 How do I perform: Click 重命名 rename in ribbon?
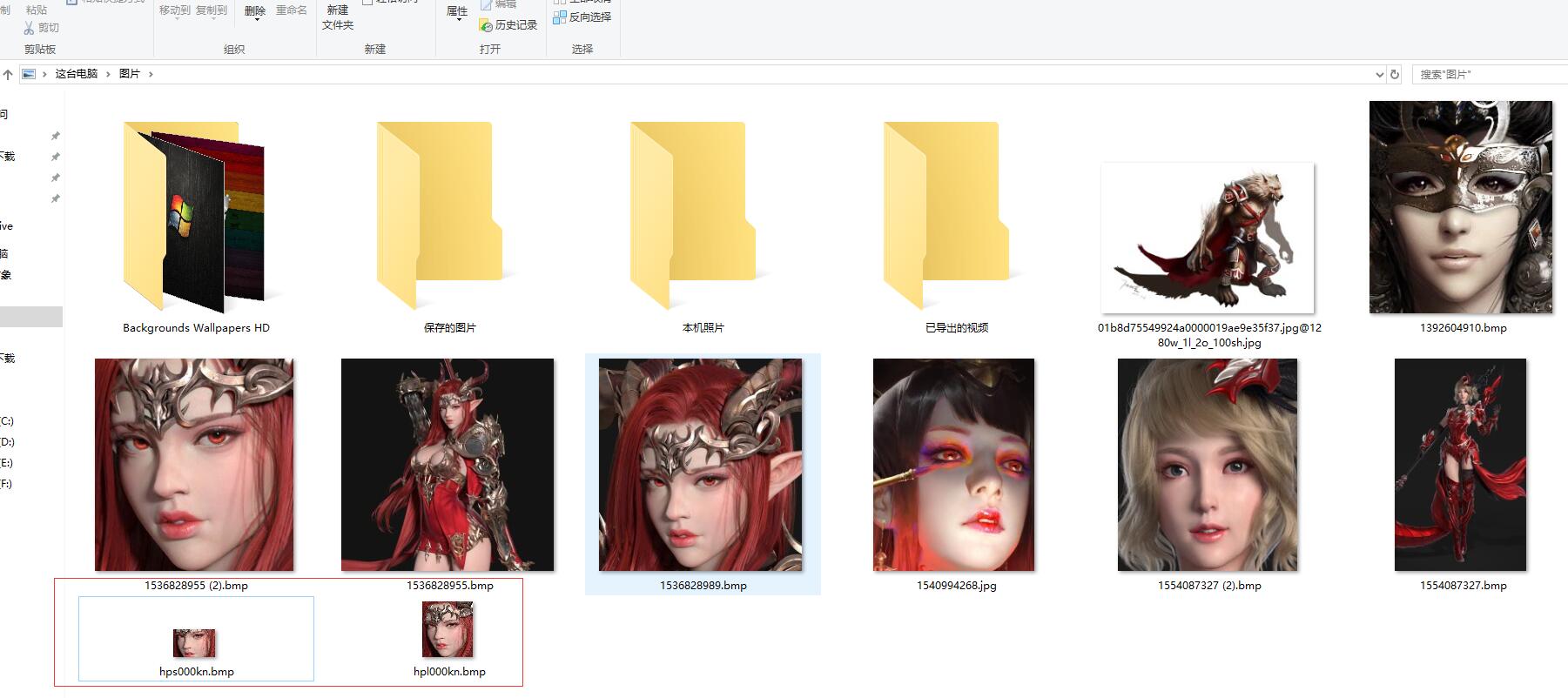(292, 10)
